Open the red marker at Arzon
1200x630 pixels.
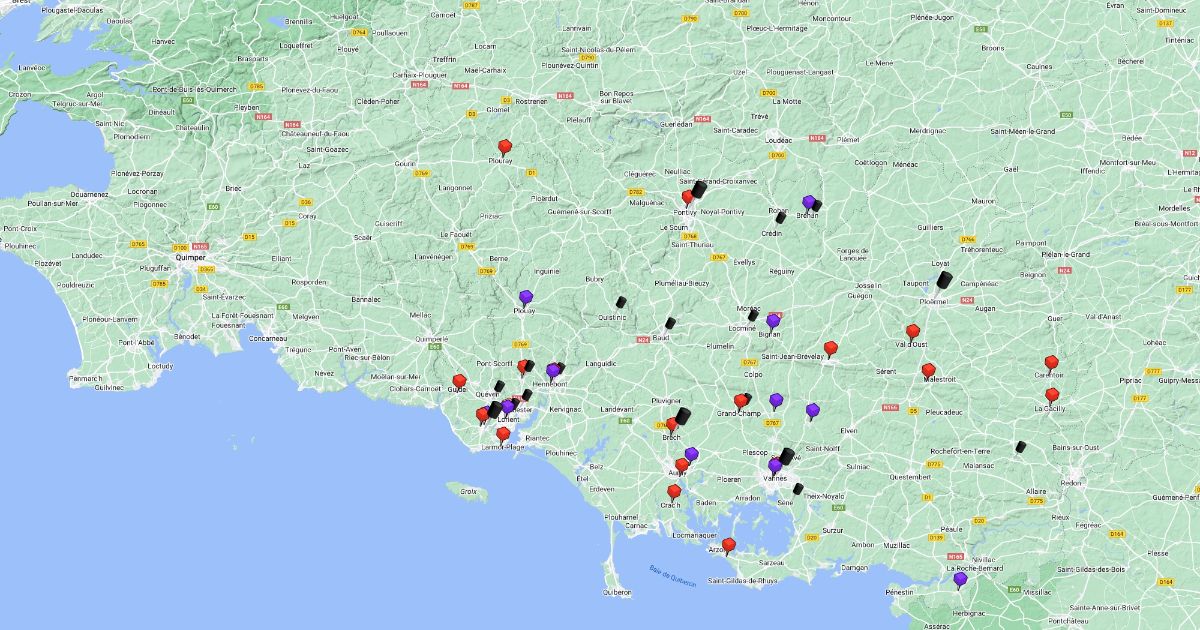728,545
